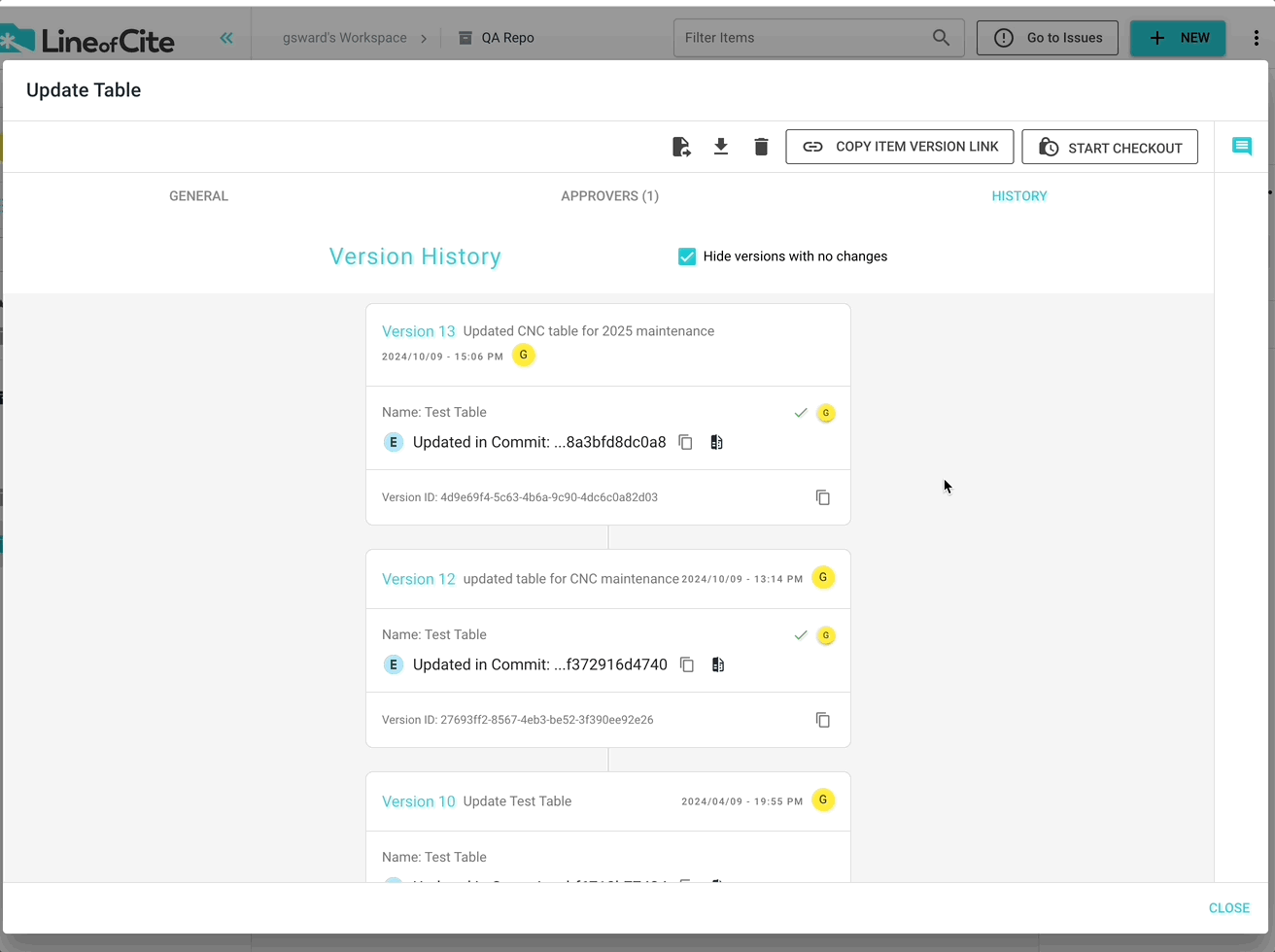Open the Approvers (1) tab
The height and width of the screenshot is (952, 1275).
609,196
